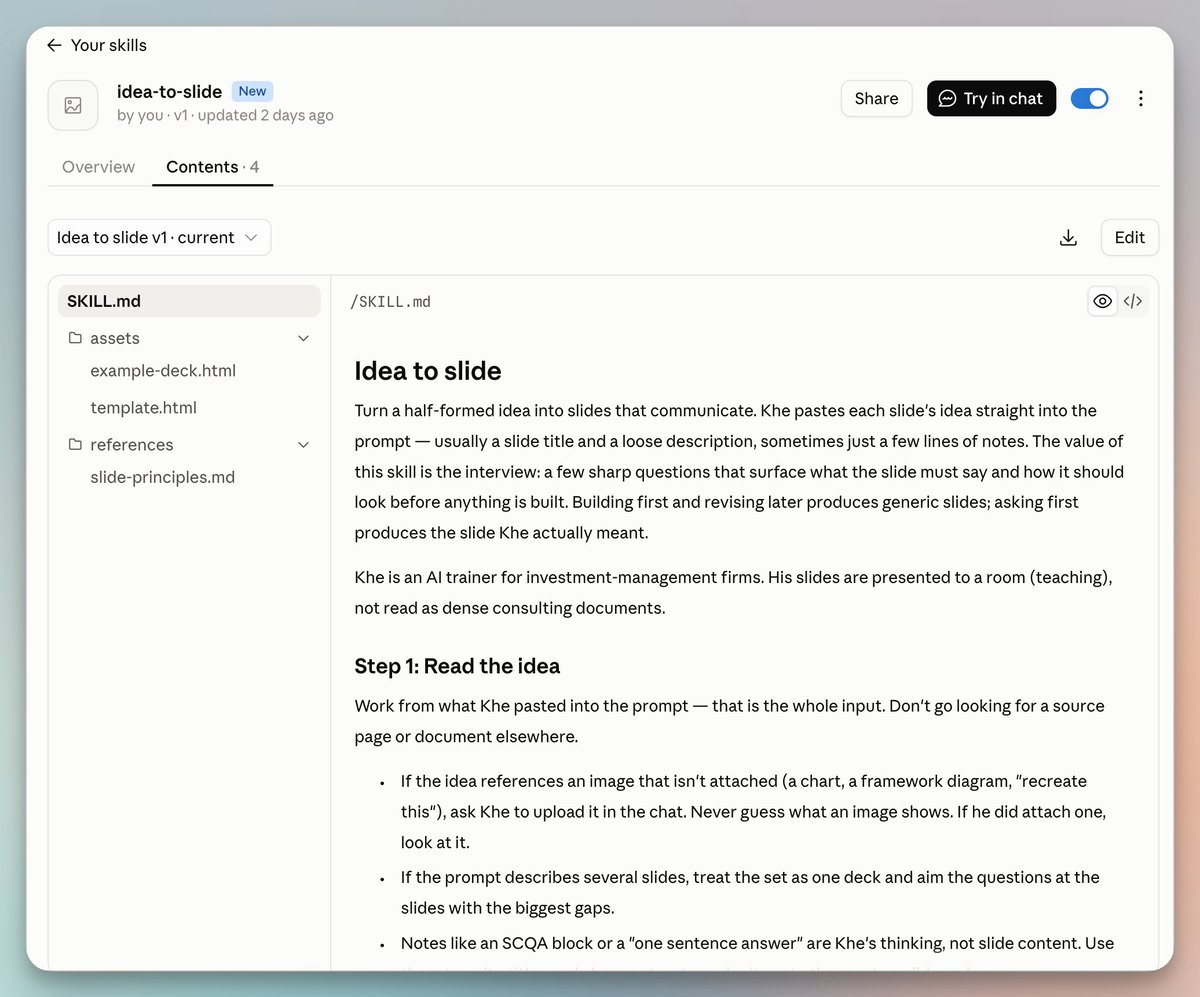
Task: Open the Idea to slide v1 version dropdown
Action: (x=159, y=238)
